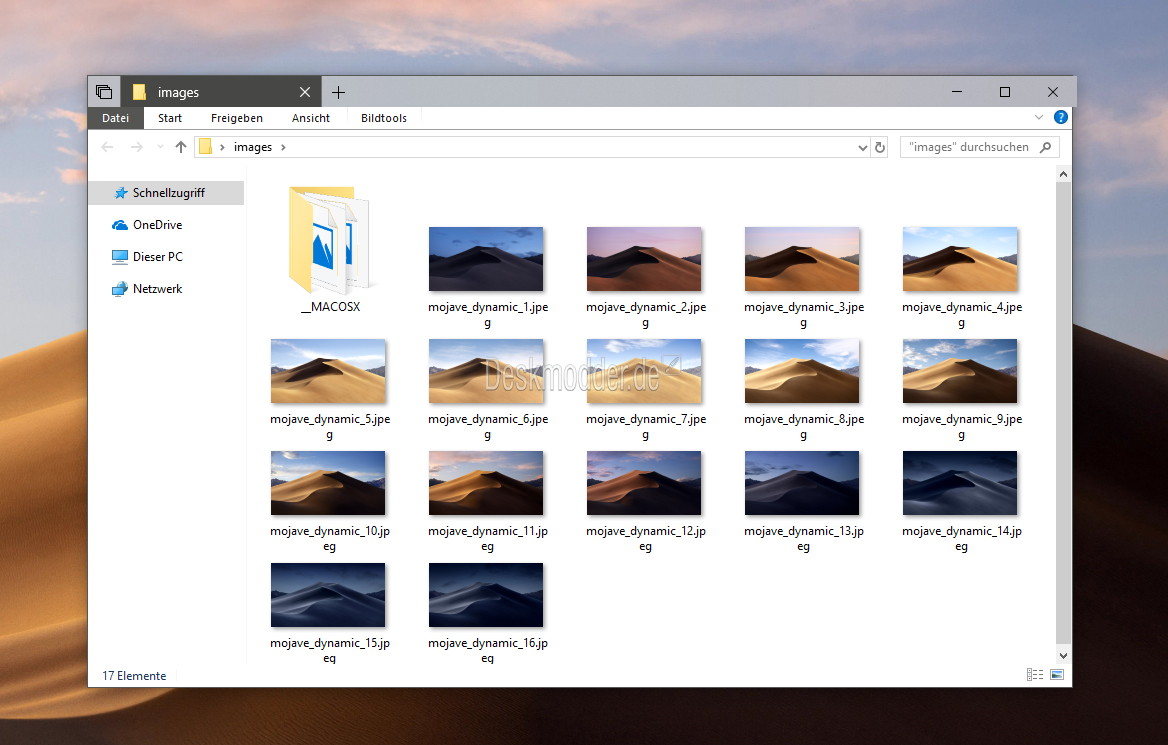Add a new tab with the plus button

pyautogui.click(x=338, y=92)
